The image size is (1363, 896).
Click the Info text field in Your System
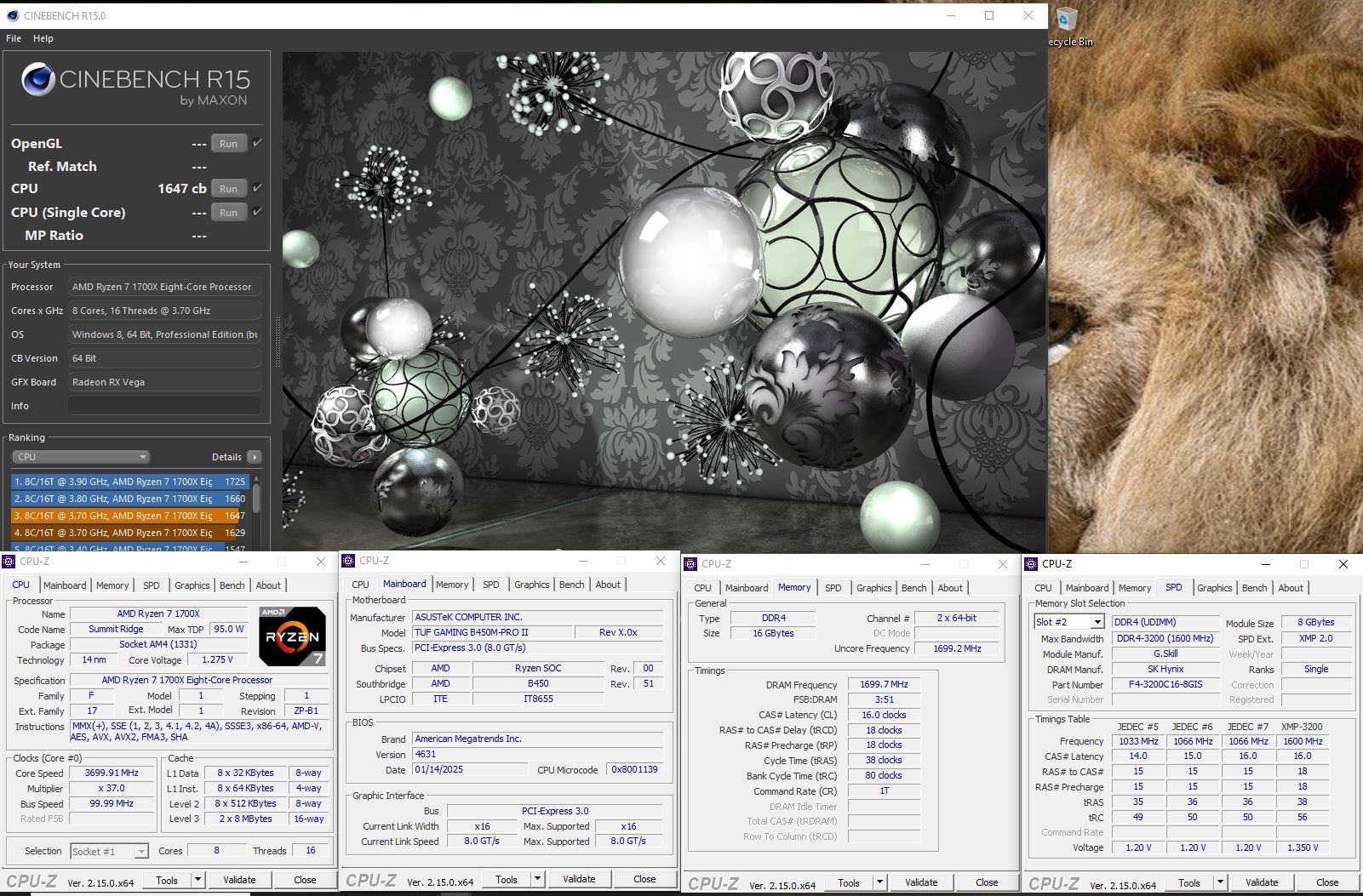[164, 406]
